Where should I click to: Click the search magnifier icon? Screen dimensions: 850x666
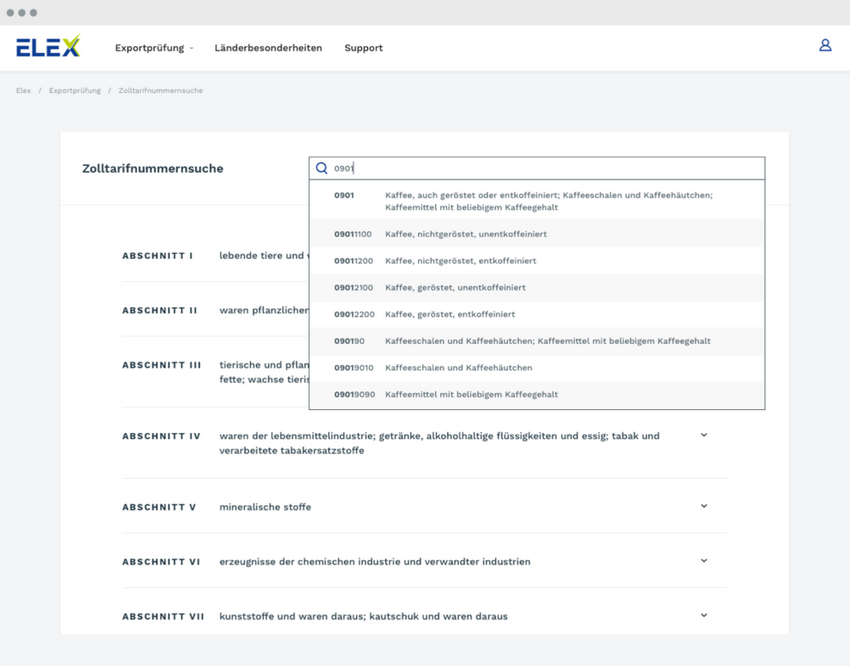pyautogui.click(x=322, y=169)
